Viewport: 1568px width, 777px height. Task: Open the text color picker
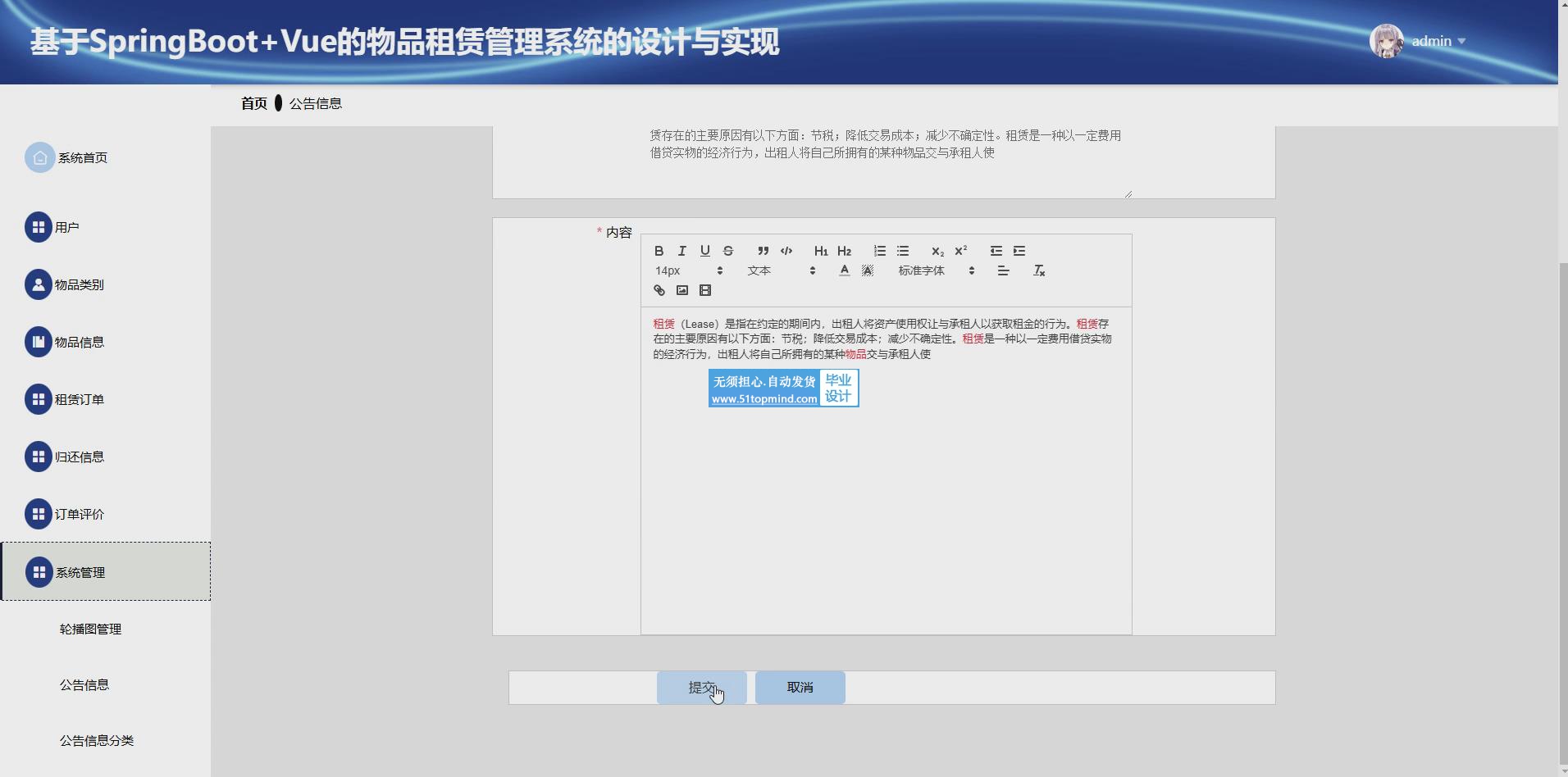(844, 270)
